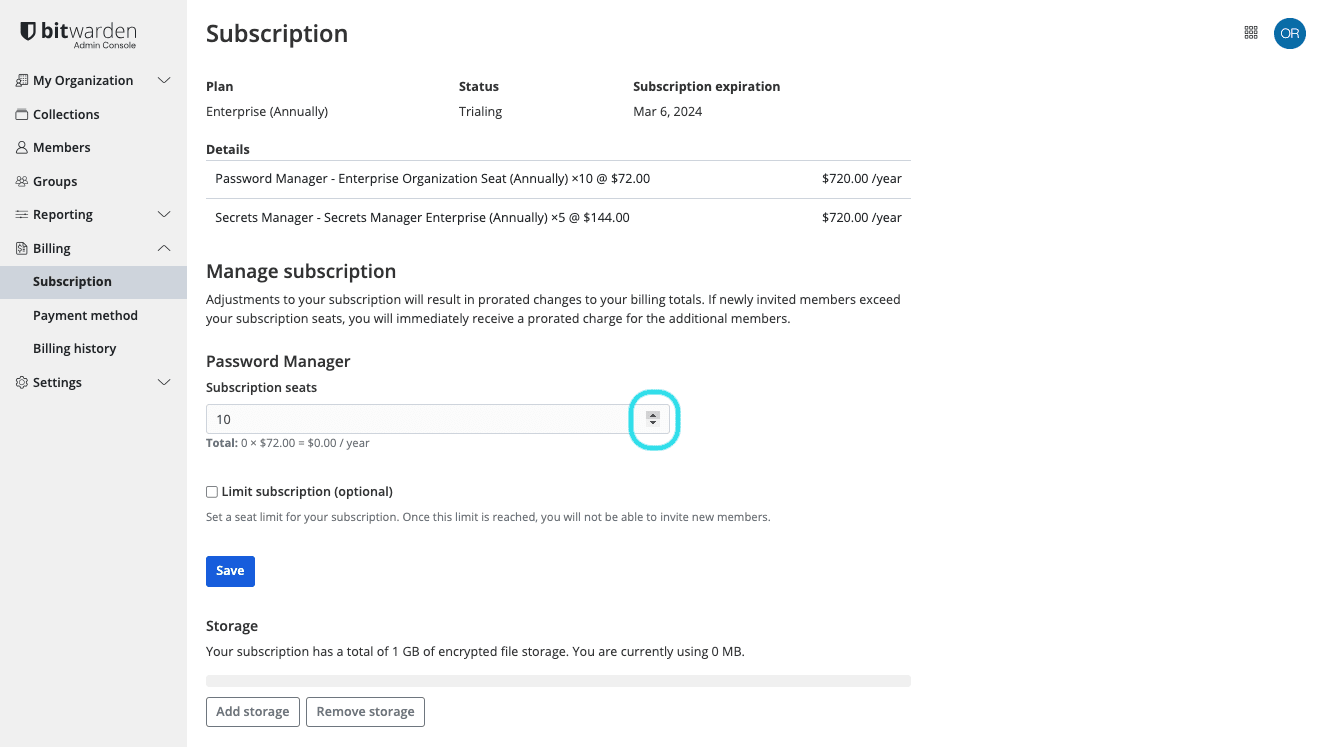The height and width of the screenshot is (747, 1329).
Task: Click the Bitwarden shield logo
Action: tap(28, 32)
